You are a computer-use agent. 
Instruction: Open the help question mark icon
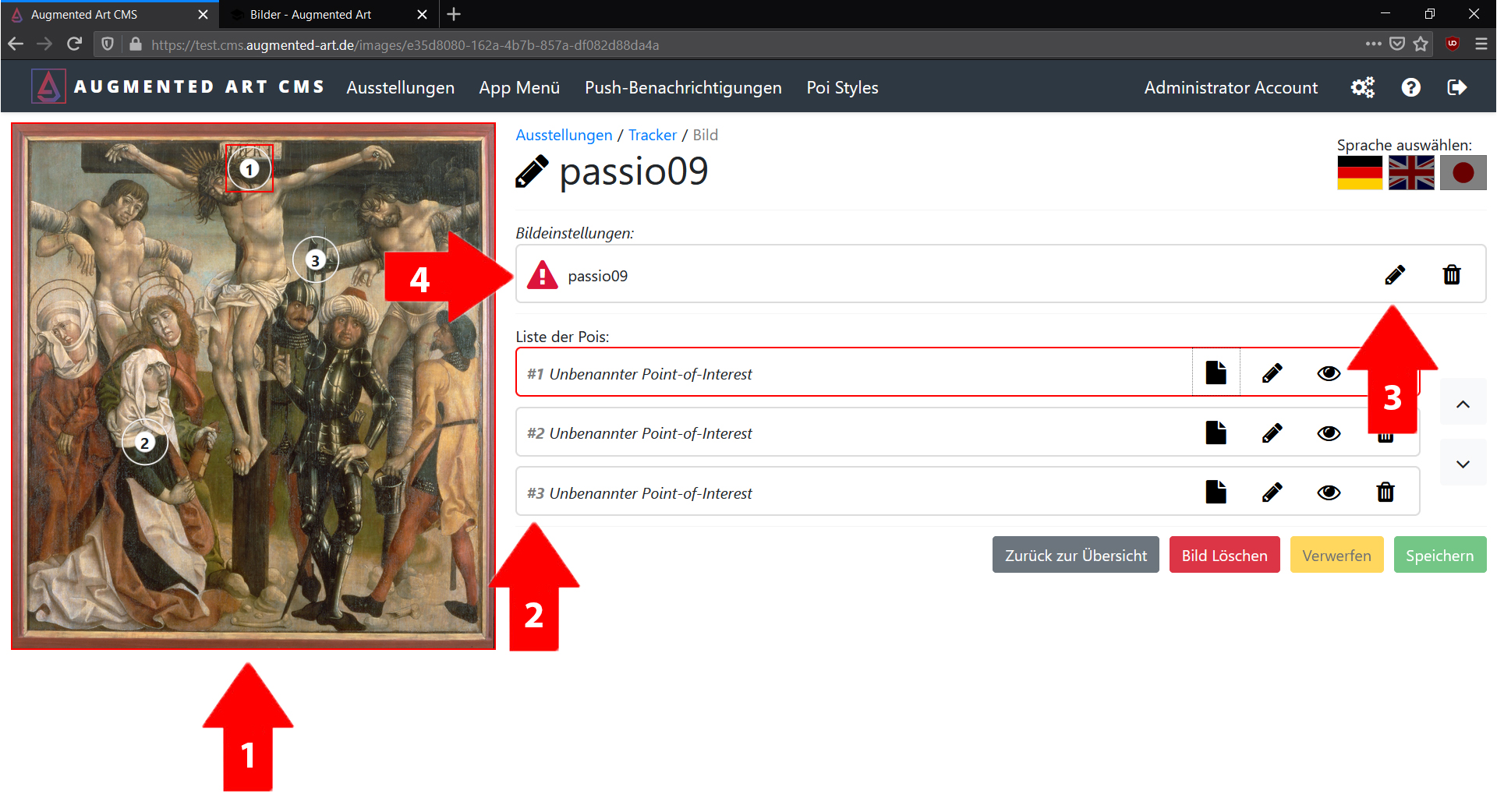coord(1410,87)
